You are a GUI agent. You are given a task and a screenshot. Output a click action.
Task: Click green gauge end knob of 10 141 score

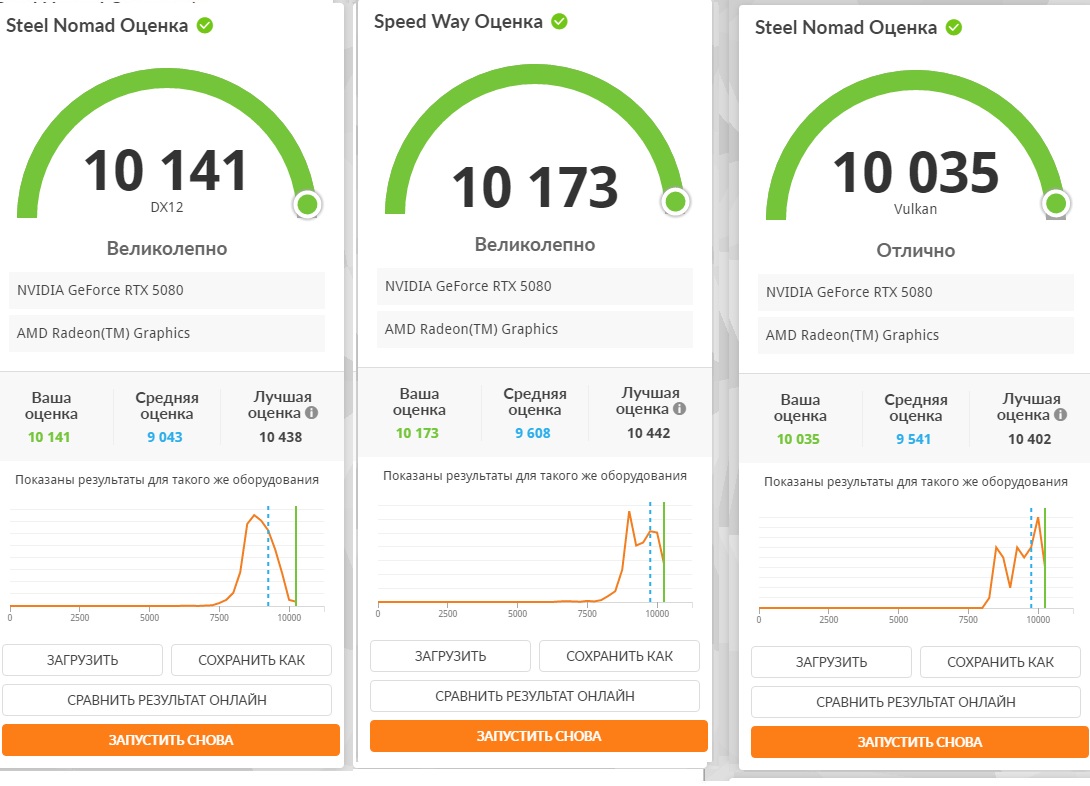(307, 204)
